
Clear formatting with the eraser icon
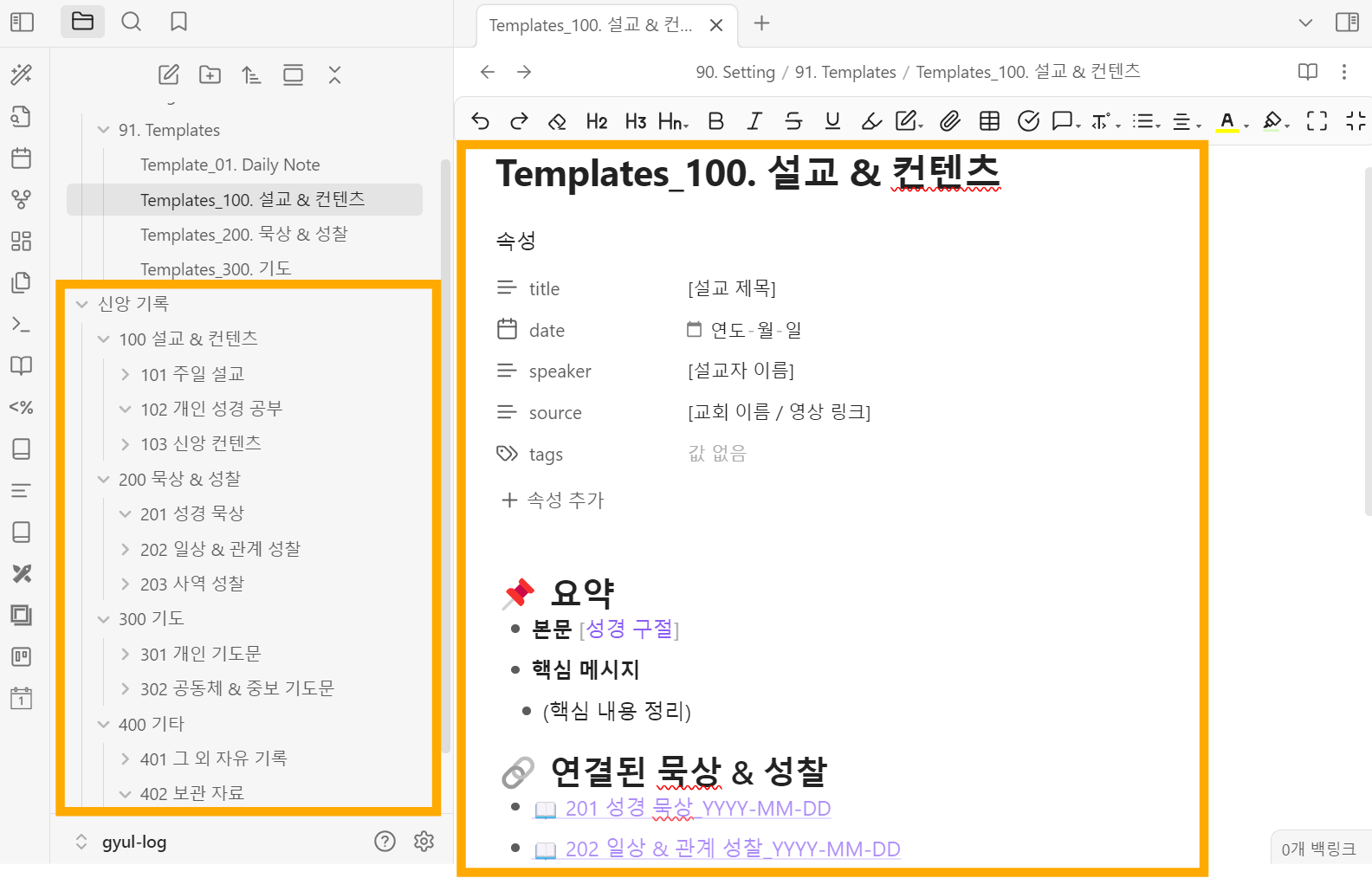tap(557, 121)
